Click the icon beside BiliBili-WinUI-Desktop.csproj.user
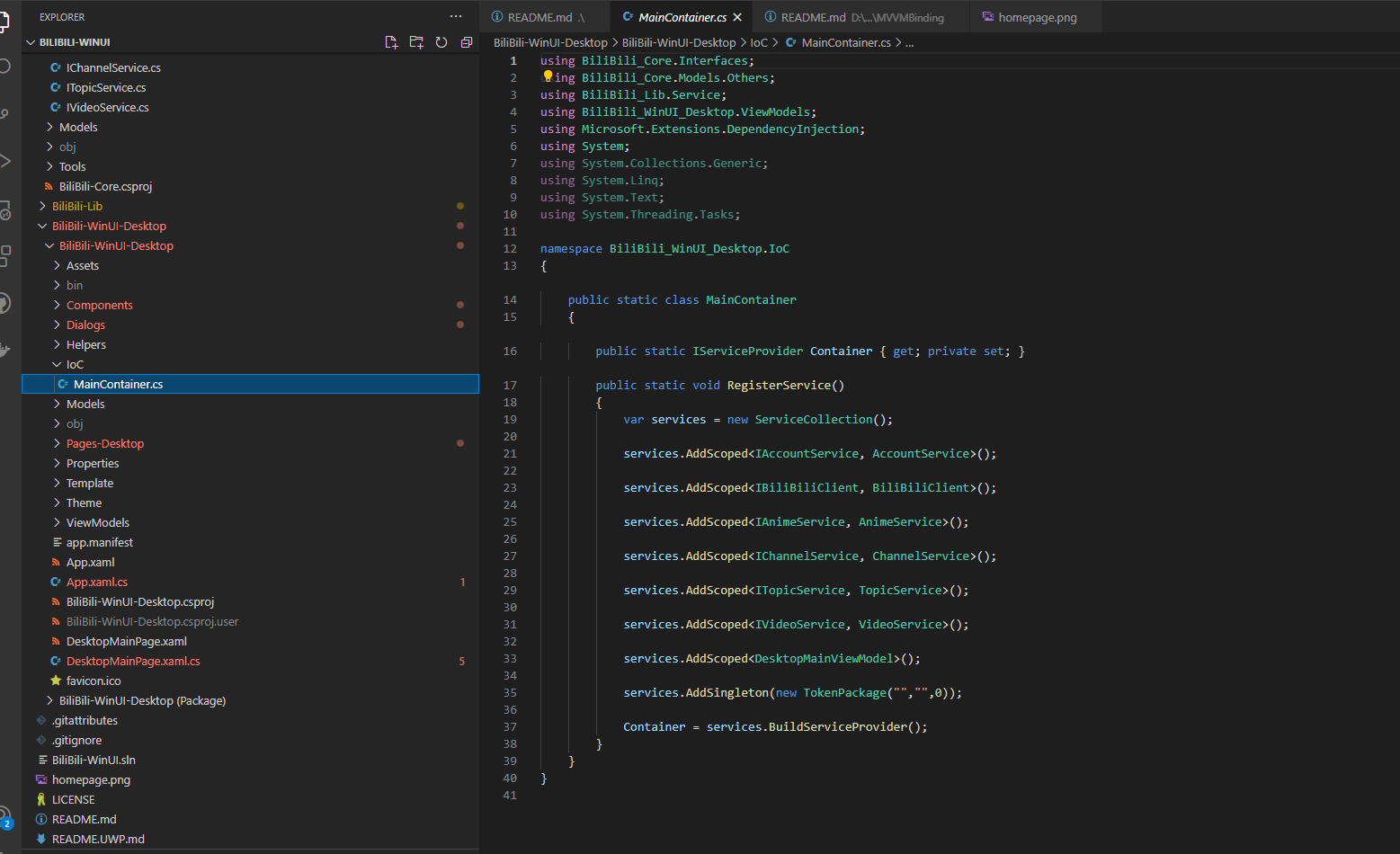Screen dimensions: 1400x854 [x=56, y=621]
